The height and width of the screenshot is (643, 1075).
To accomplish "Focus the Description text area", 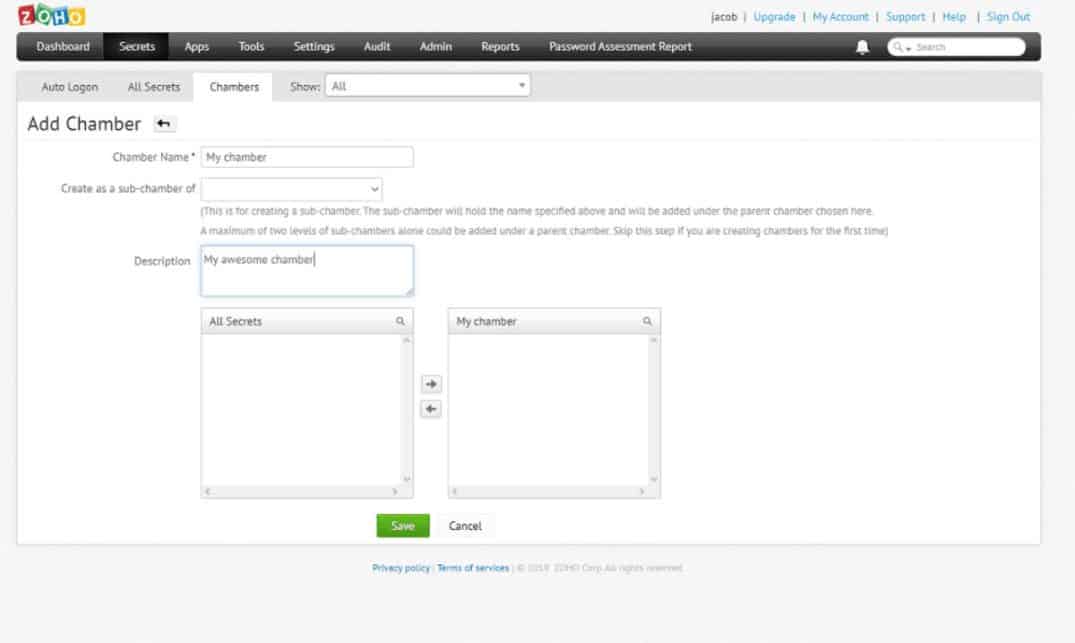I will click(307, 271).
